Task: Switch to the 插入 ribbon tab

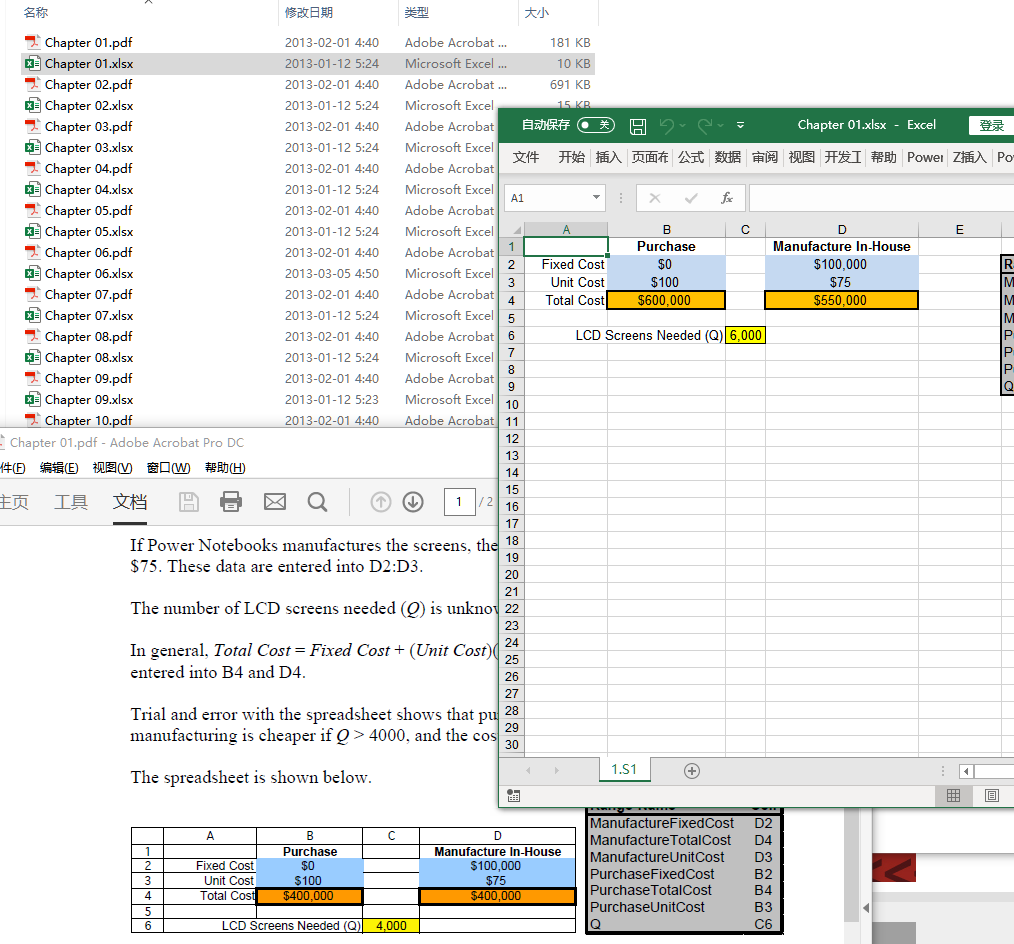Action: (608, 157)
